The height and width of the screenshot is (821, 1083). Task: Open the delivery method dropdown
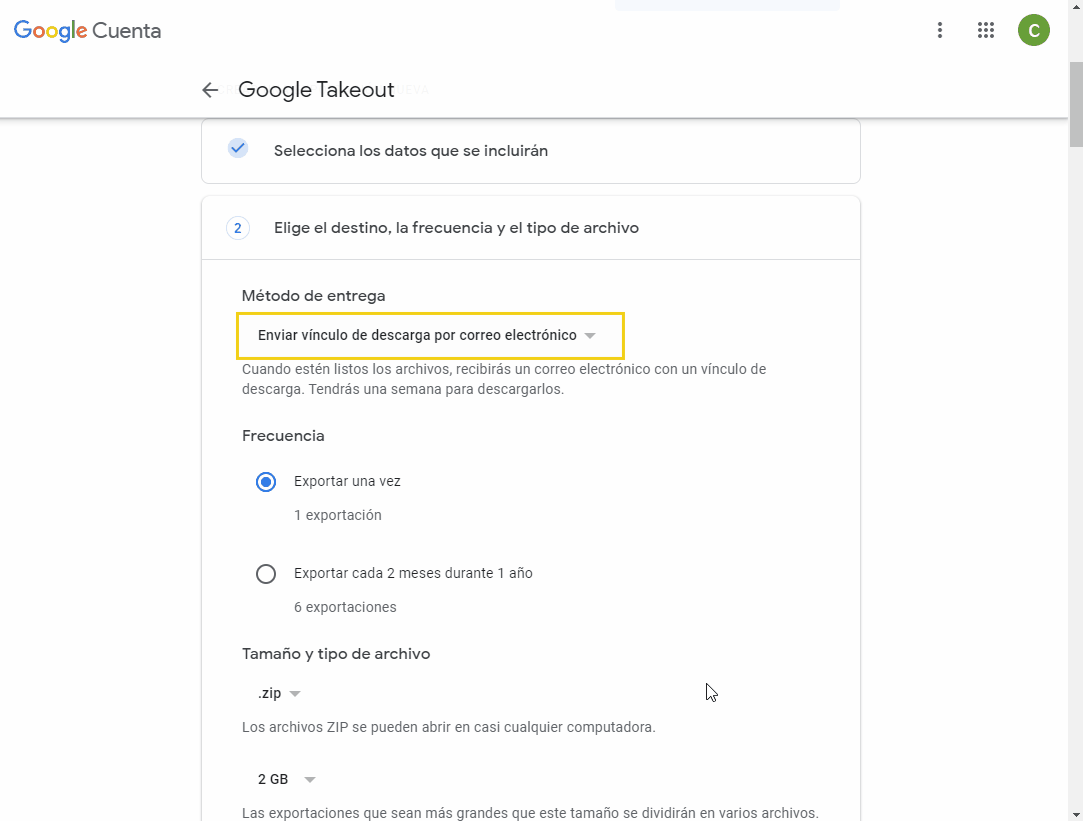(x=430, y=336)
